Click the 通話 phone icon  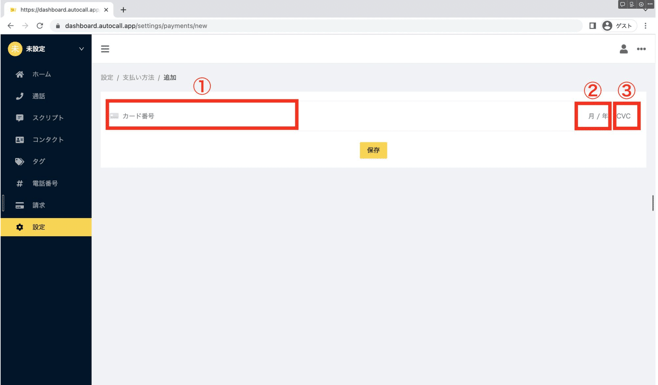point(19,96)
